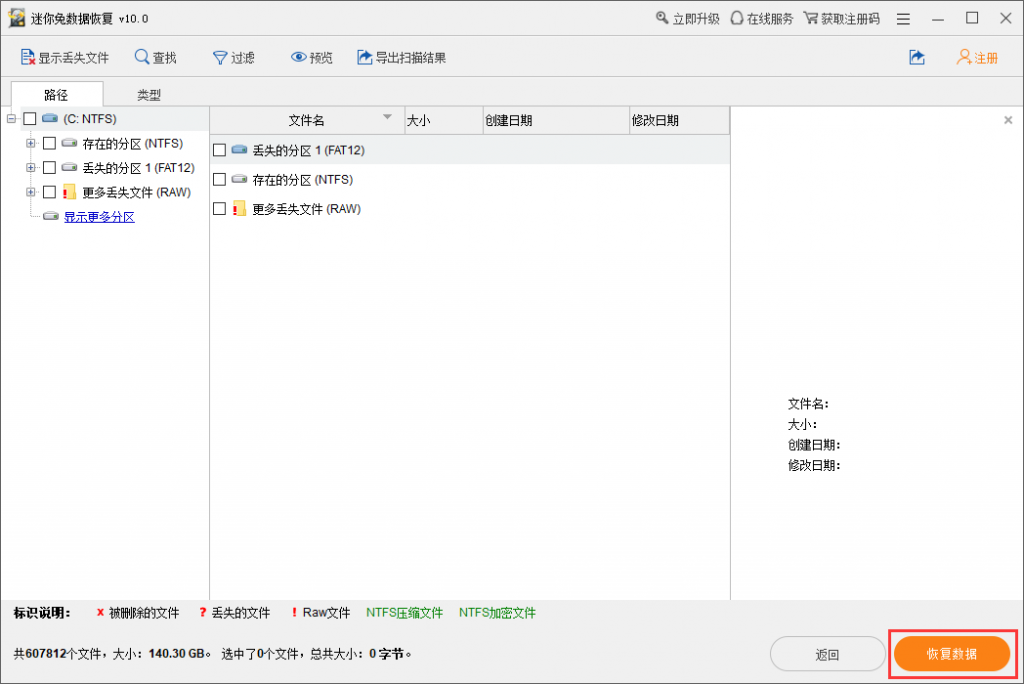Screen dimensions: 1024x684
Task: Check 存在的分区 (NTFS) in file list
Action: tap(219, 180)
